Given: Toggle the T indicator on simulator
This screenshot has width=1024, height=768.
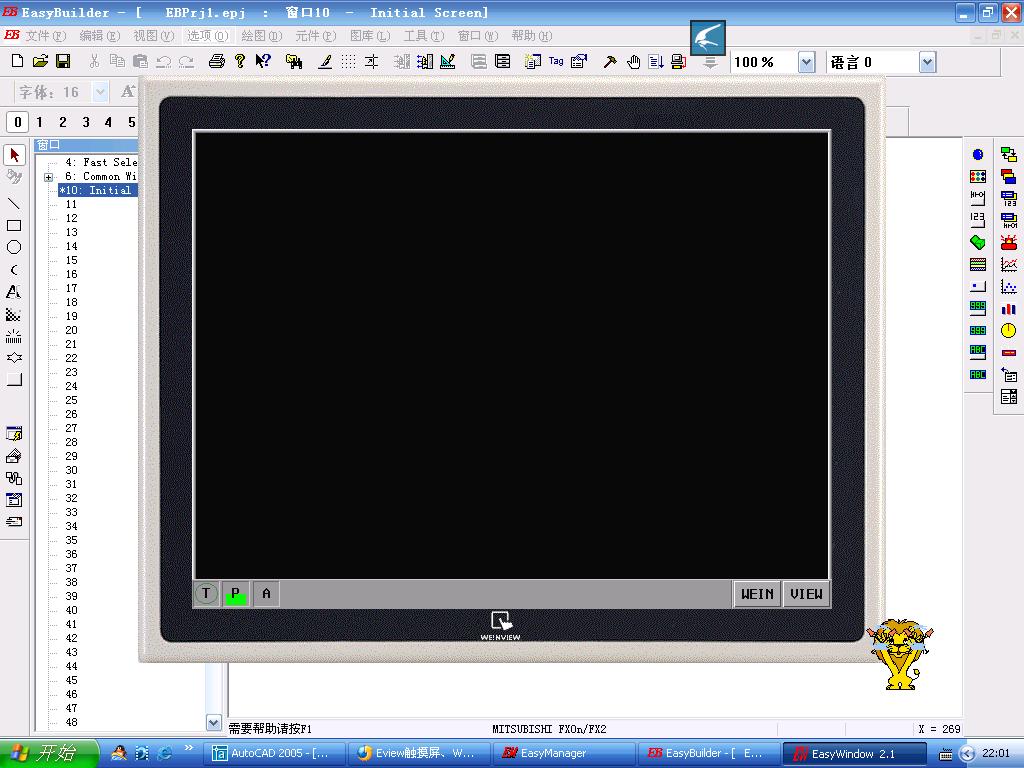Looking at the screenshot, I should pos(206,593).
